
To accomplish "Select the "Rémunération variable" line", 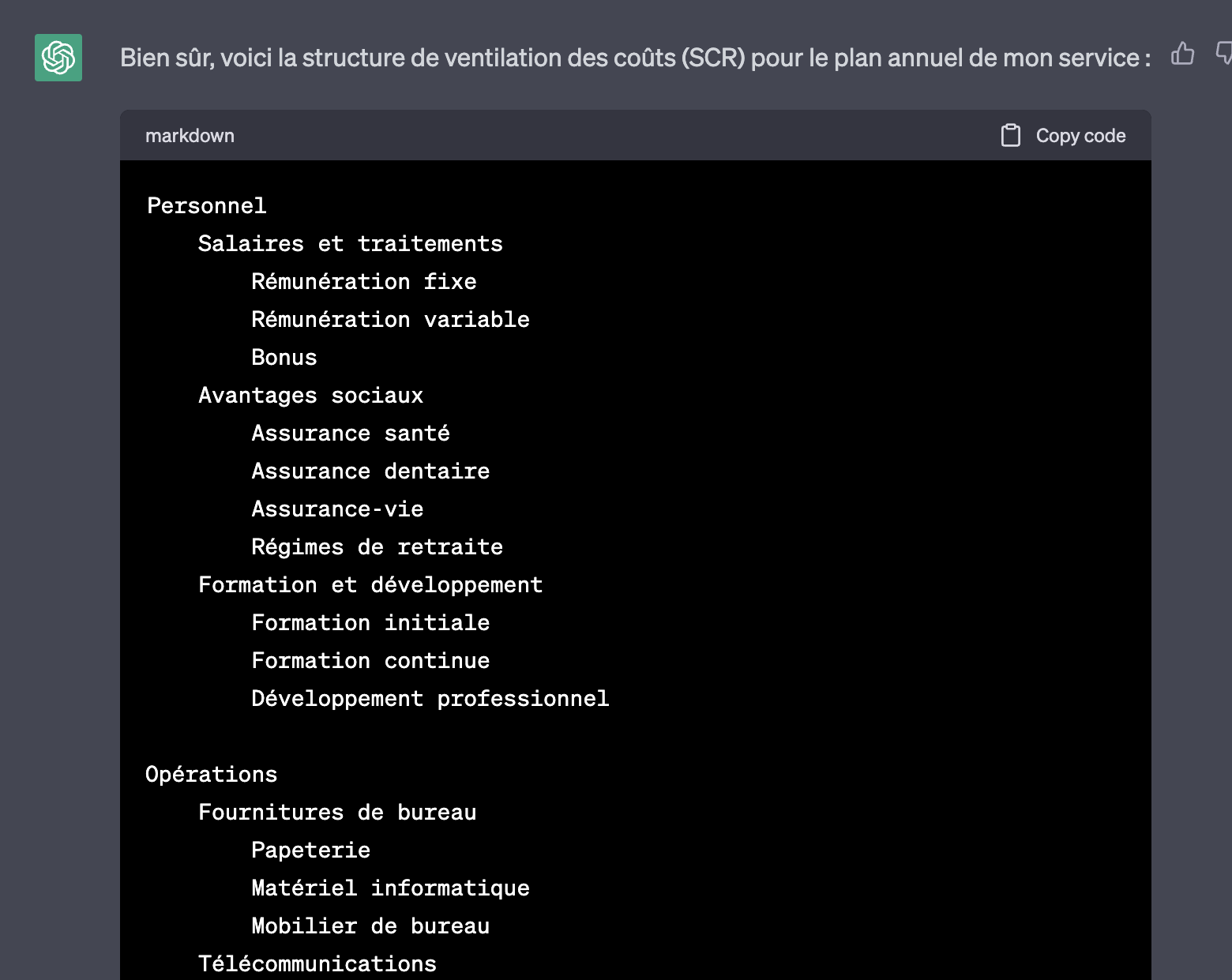I will tap(390, 320).
